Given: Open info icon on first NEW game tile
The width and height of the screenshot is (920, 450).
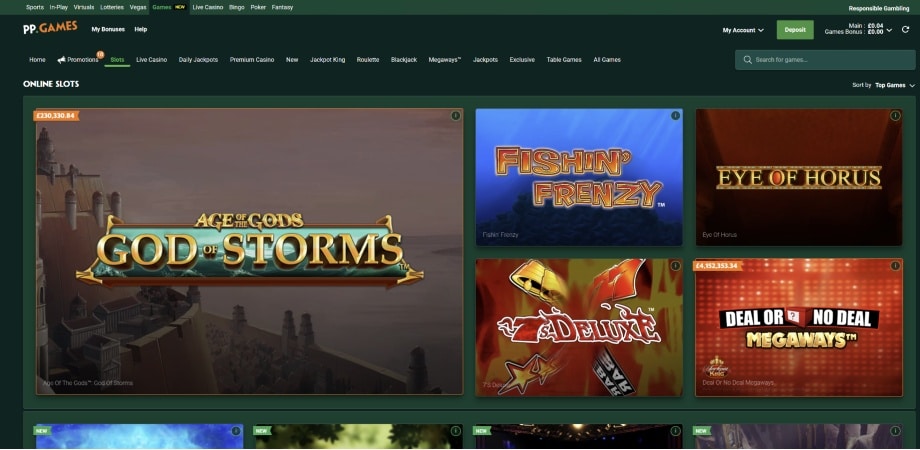Looking at the screenshot, I should (236, 431).
